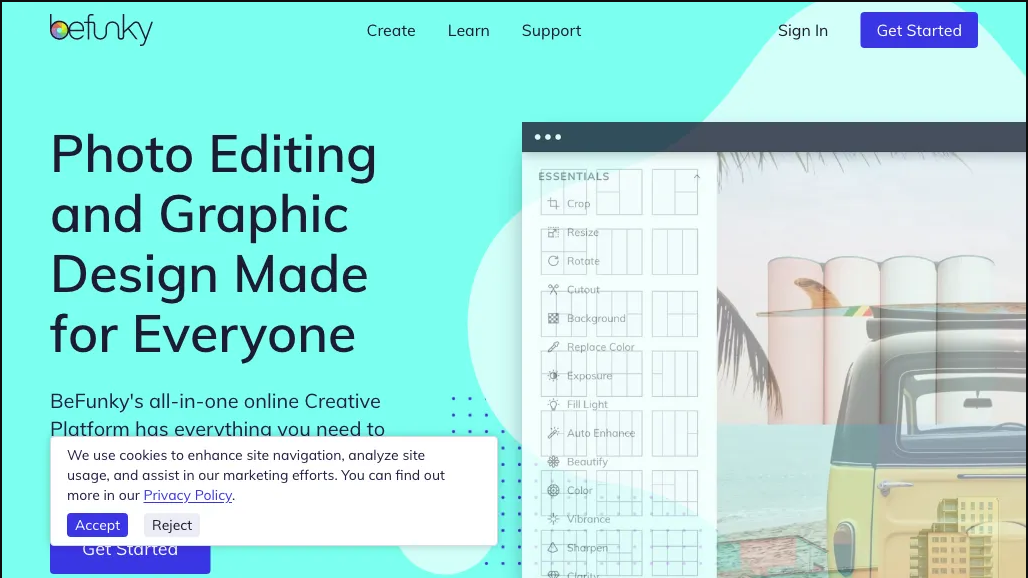This screenshot has height=578, width=1028.
Task: Open the Create menu
Action: coord(391,31)
